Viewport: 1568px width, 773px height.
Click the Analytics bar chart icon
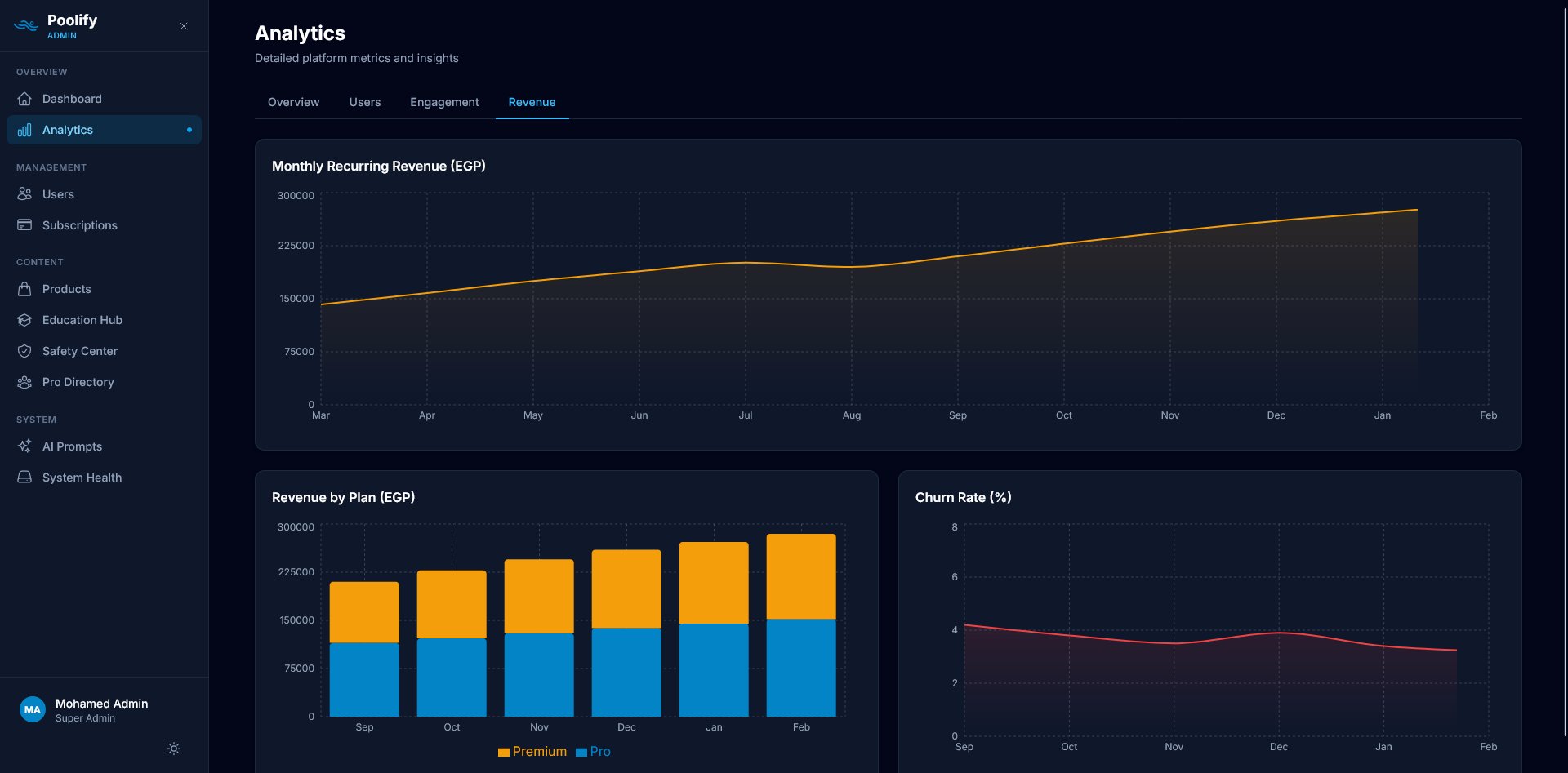point(26,130)
